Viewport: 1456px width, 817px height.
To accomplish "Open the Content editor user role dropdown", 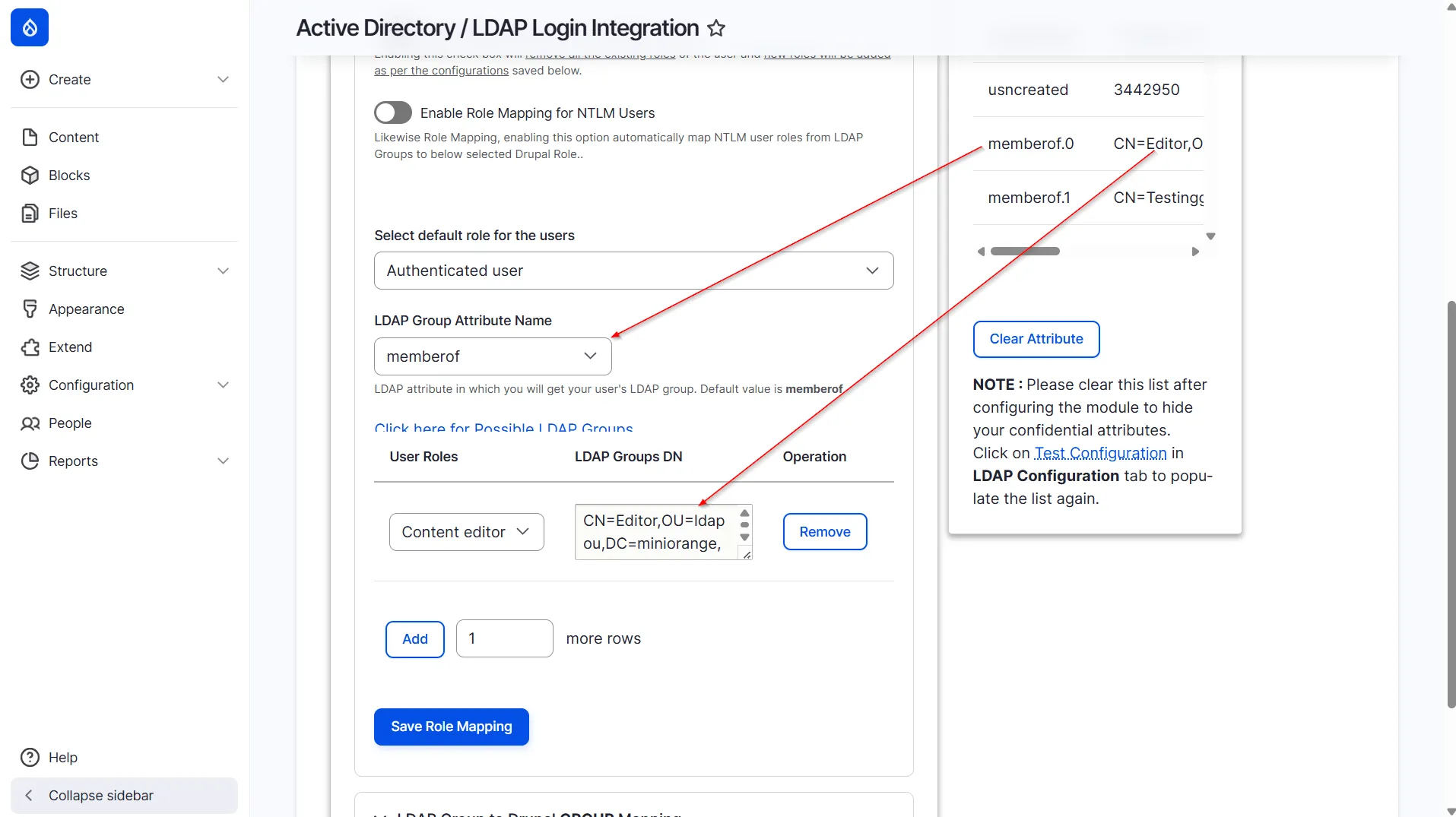I will pos(466,532).
